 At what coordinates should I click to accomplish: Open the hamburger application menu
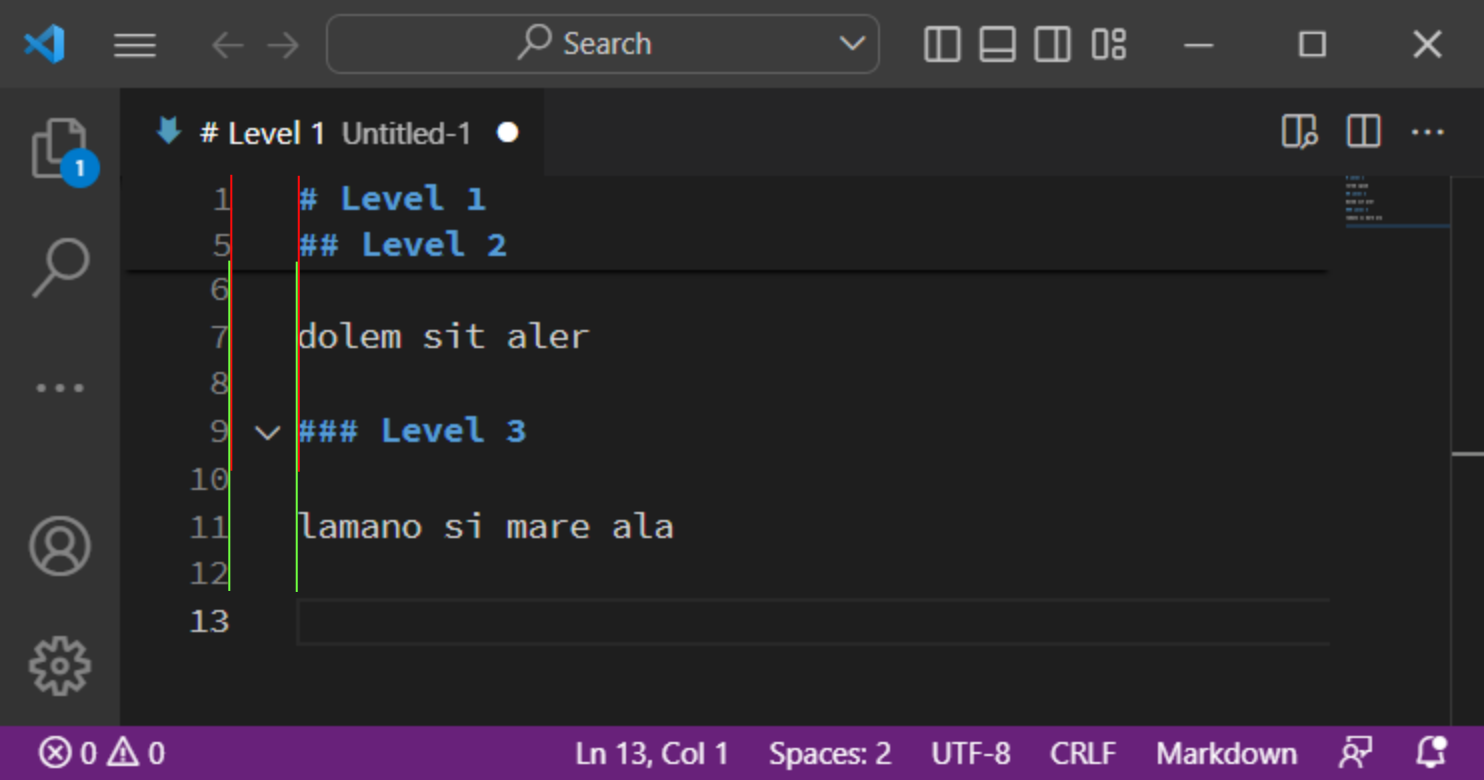pos(135,44)
